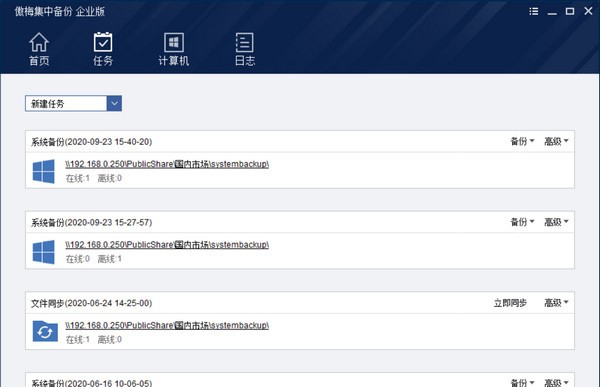Close the 傲梅集中备份 window
600x387 pixels.
coord(588,11)
